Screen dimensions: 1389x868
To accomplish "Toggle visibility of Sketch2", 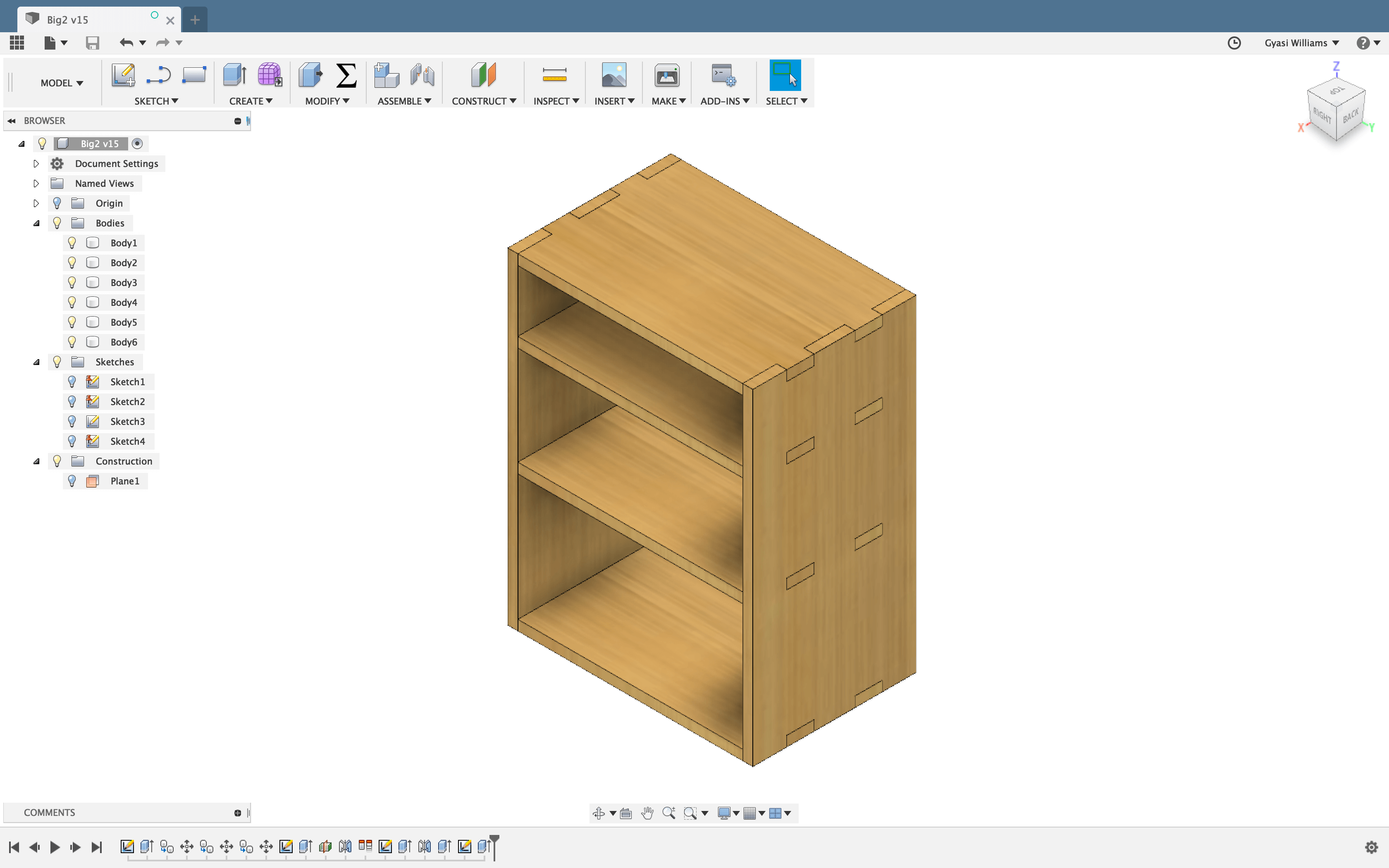I will click(x=72, y=401).
